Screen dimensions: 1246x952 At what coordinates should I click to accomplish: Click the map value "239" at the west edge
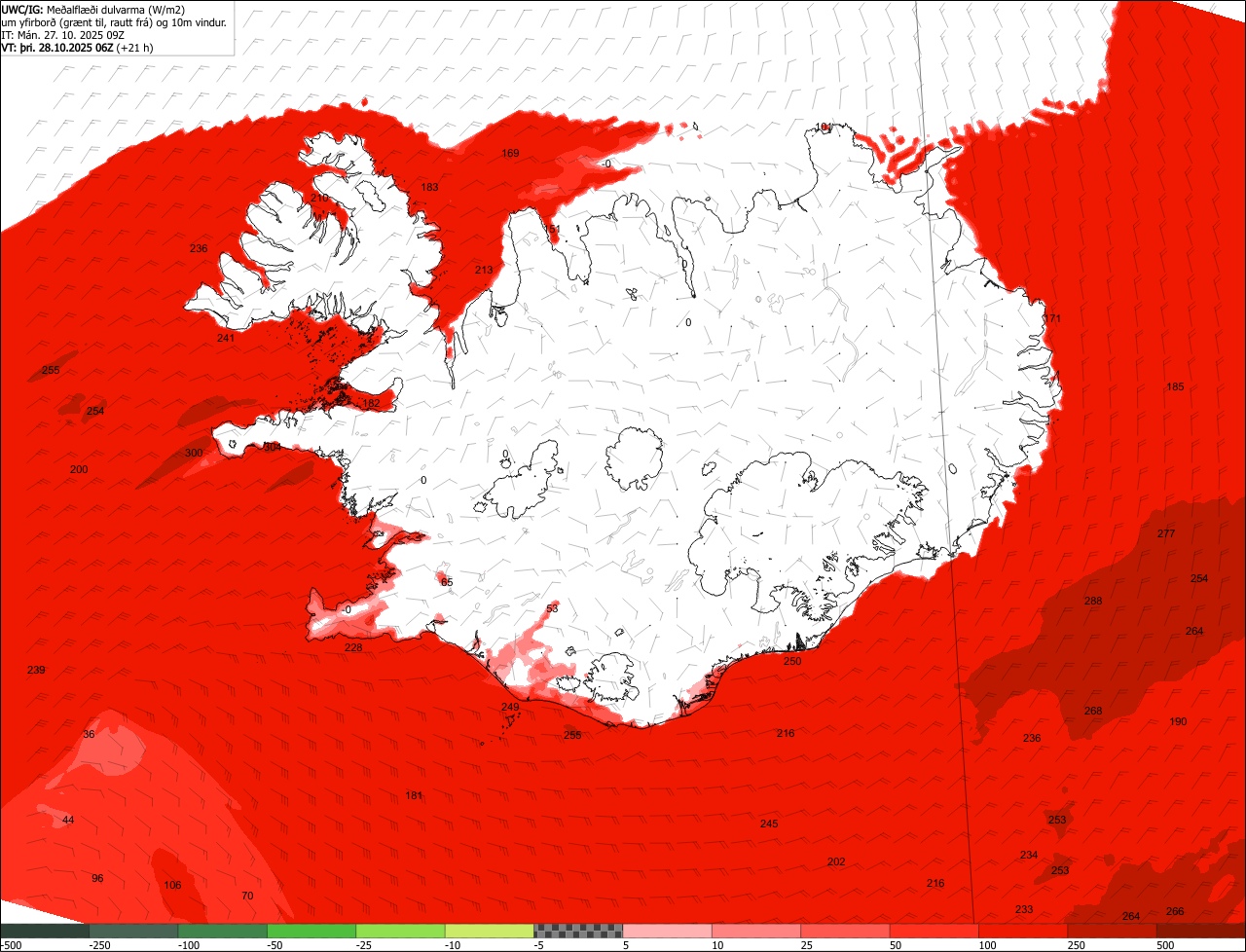[x=36, y=670]
